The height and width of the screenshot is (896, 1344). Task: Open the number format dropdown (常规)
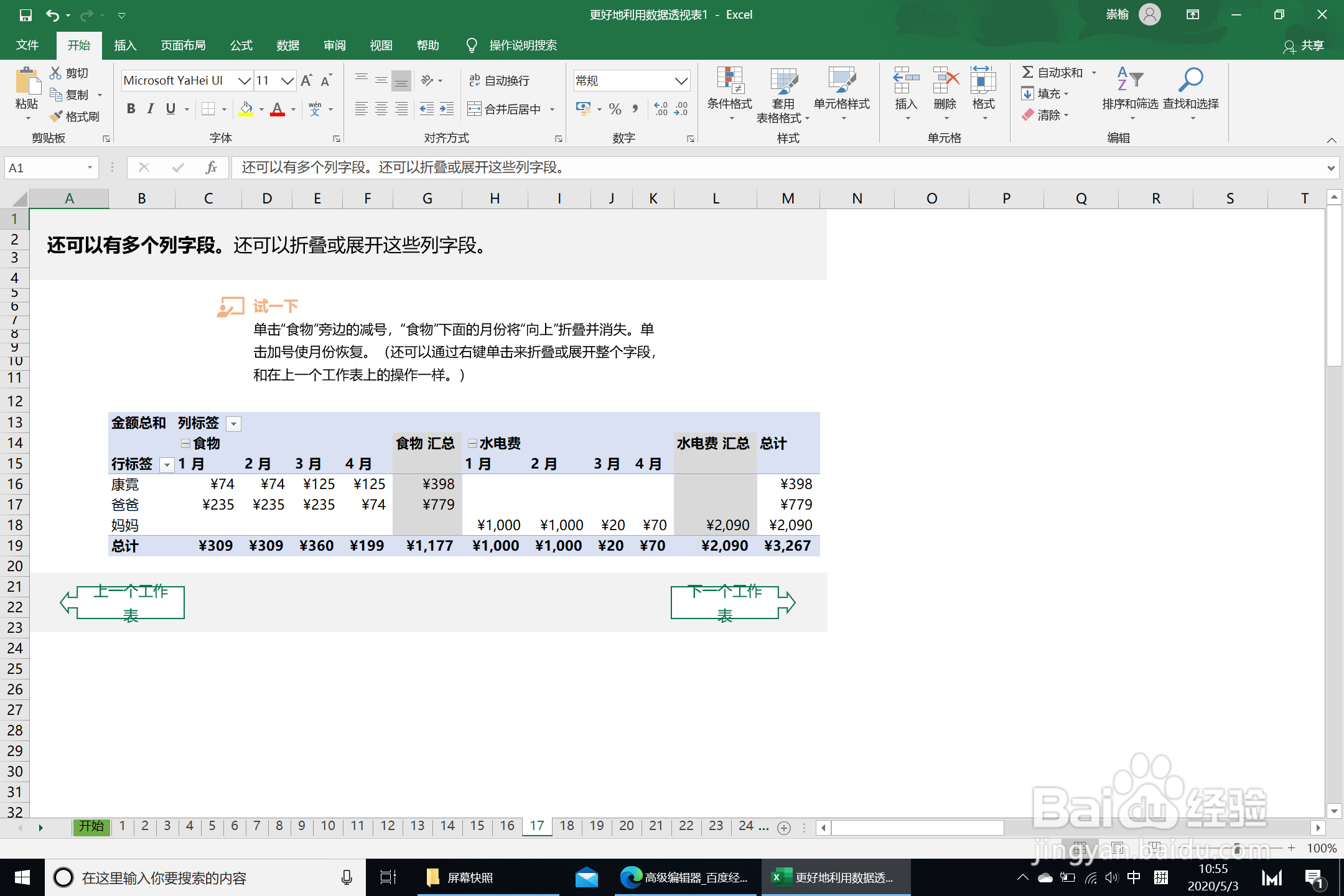click(681, 80)
